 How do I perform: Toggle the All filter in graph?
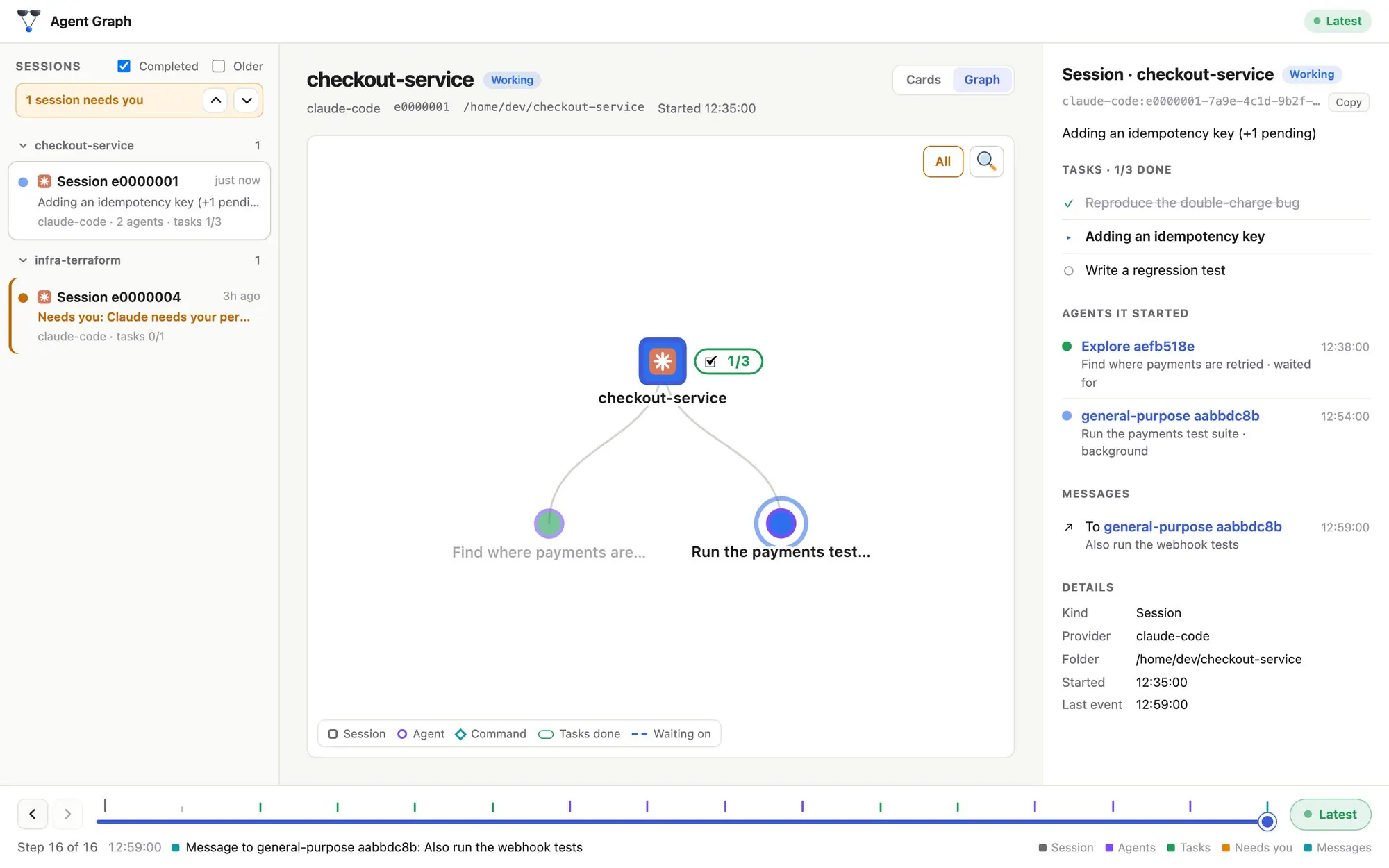(x=942, y=161)
